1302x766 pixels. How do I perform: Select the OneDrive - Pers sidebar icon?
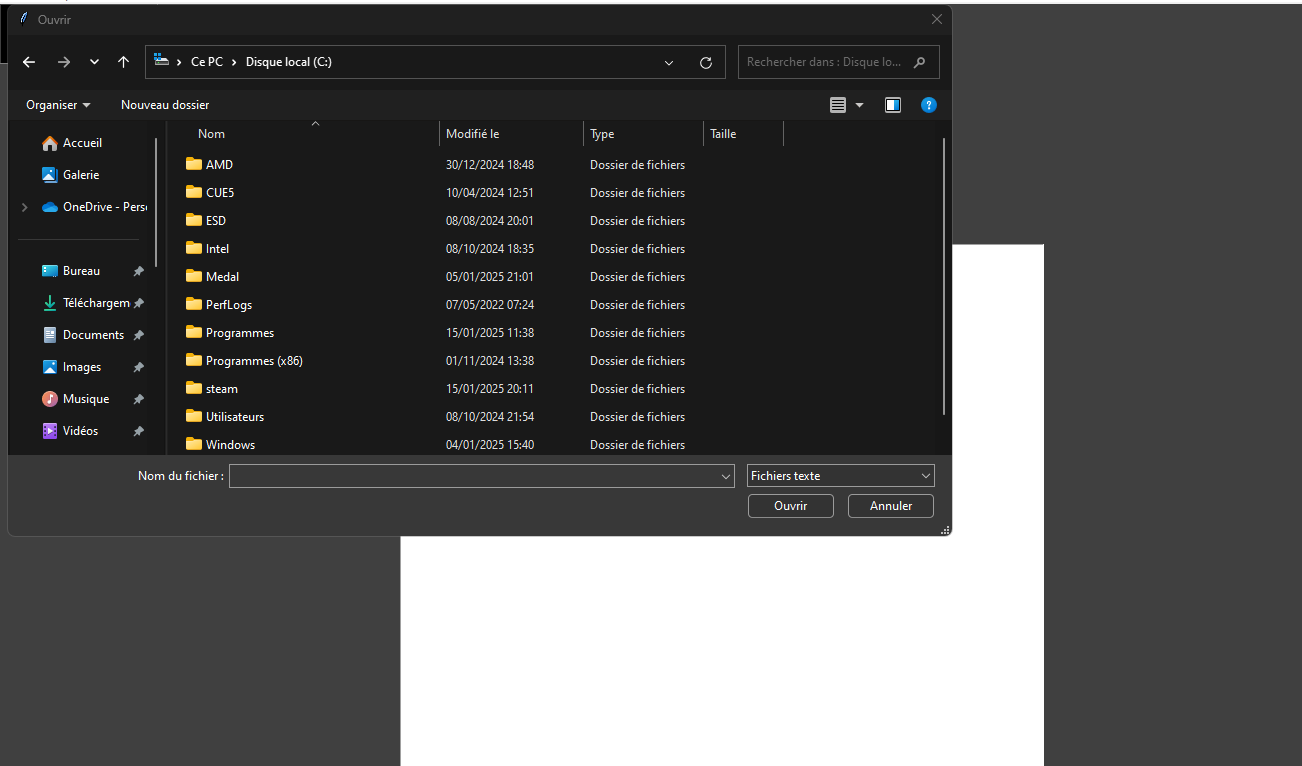[50, 206]
